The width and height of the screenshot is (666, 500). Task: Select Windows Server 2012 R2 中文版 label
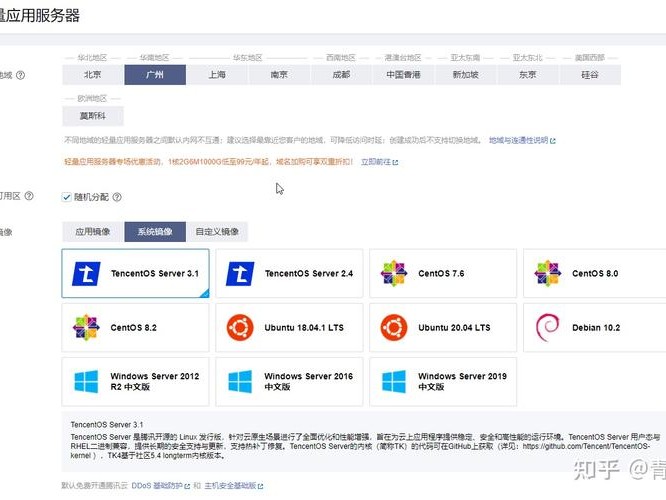point(155,381)
